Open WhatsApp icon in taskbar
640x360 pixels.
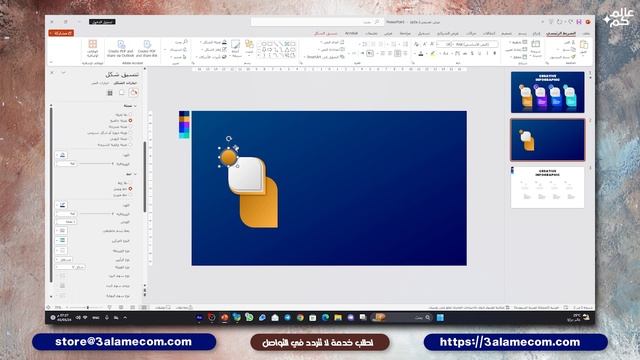[249, 318]
